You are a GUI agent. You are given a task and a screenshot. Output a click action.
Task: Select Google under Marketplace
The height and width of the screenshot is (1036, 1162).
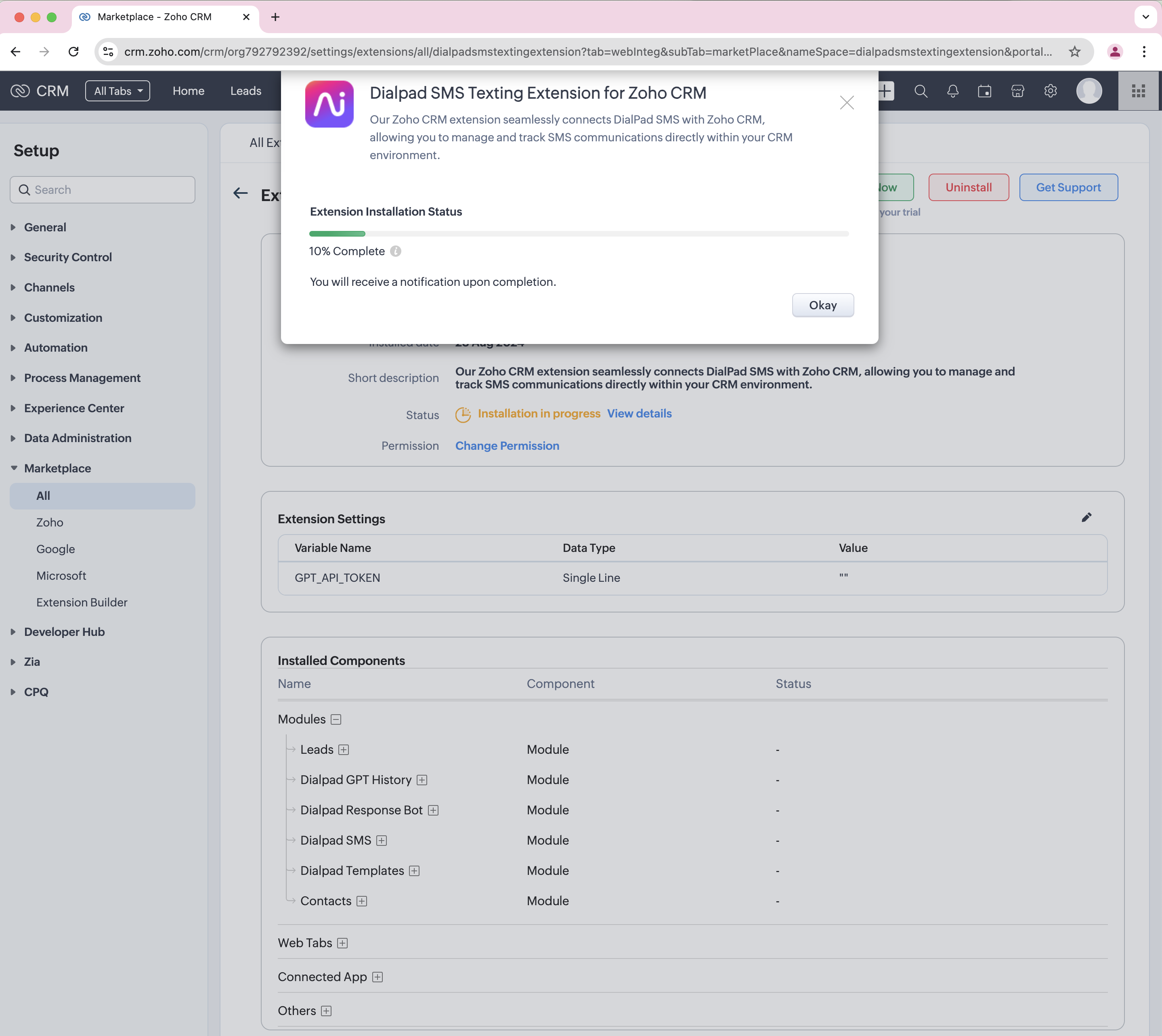55,549
